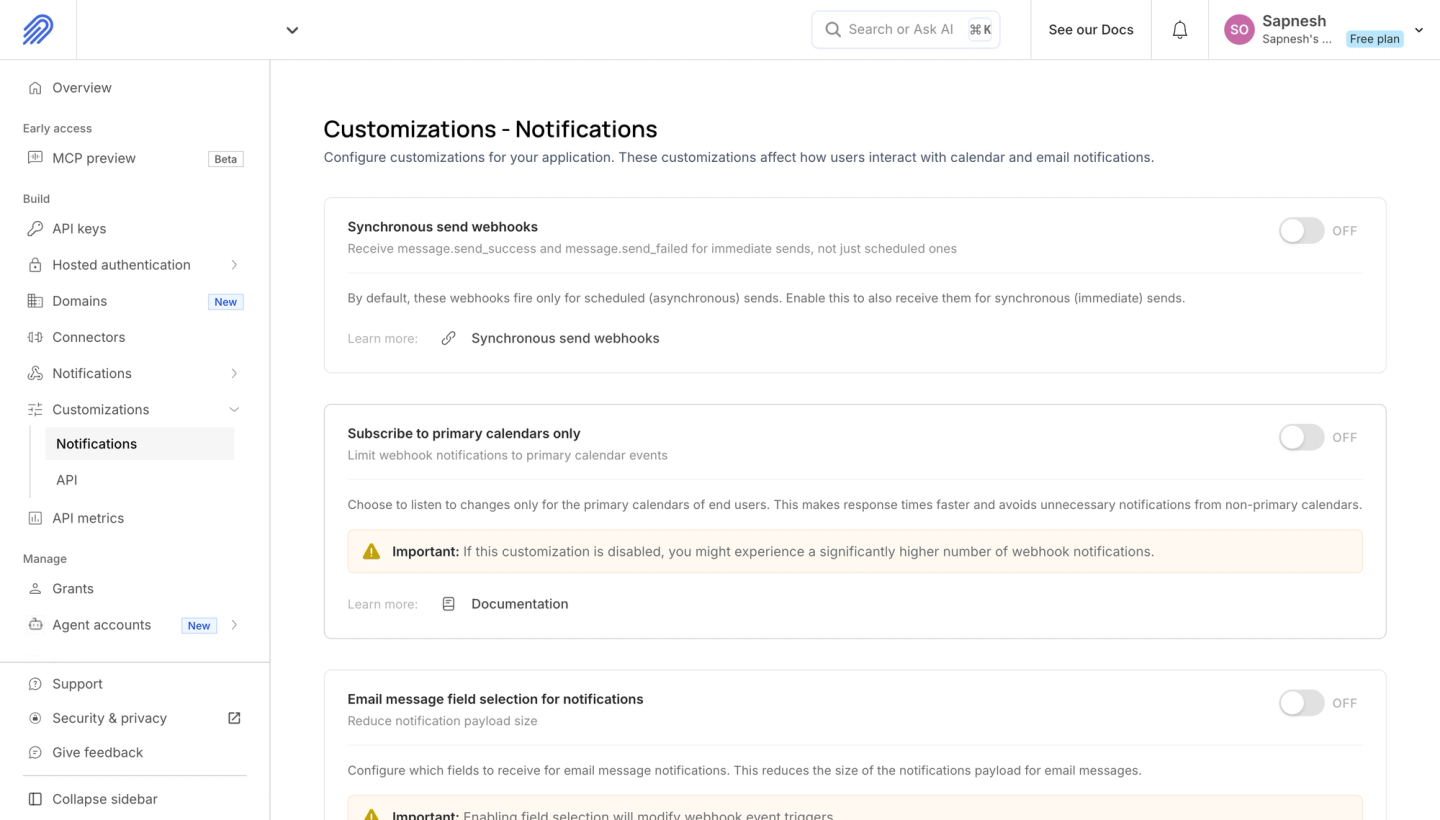The height and width of the screenshot is (820, 1440).
Task: Click the Notifications webhook icon in sidebar
Action: point(35,373)
